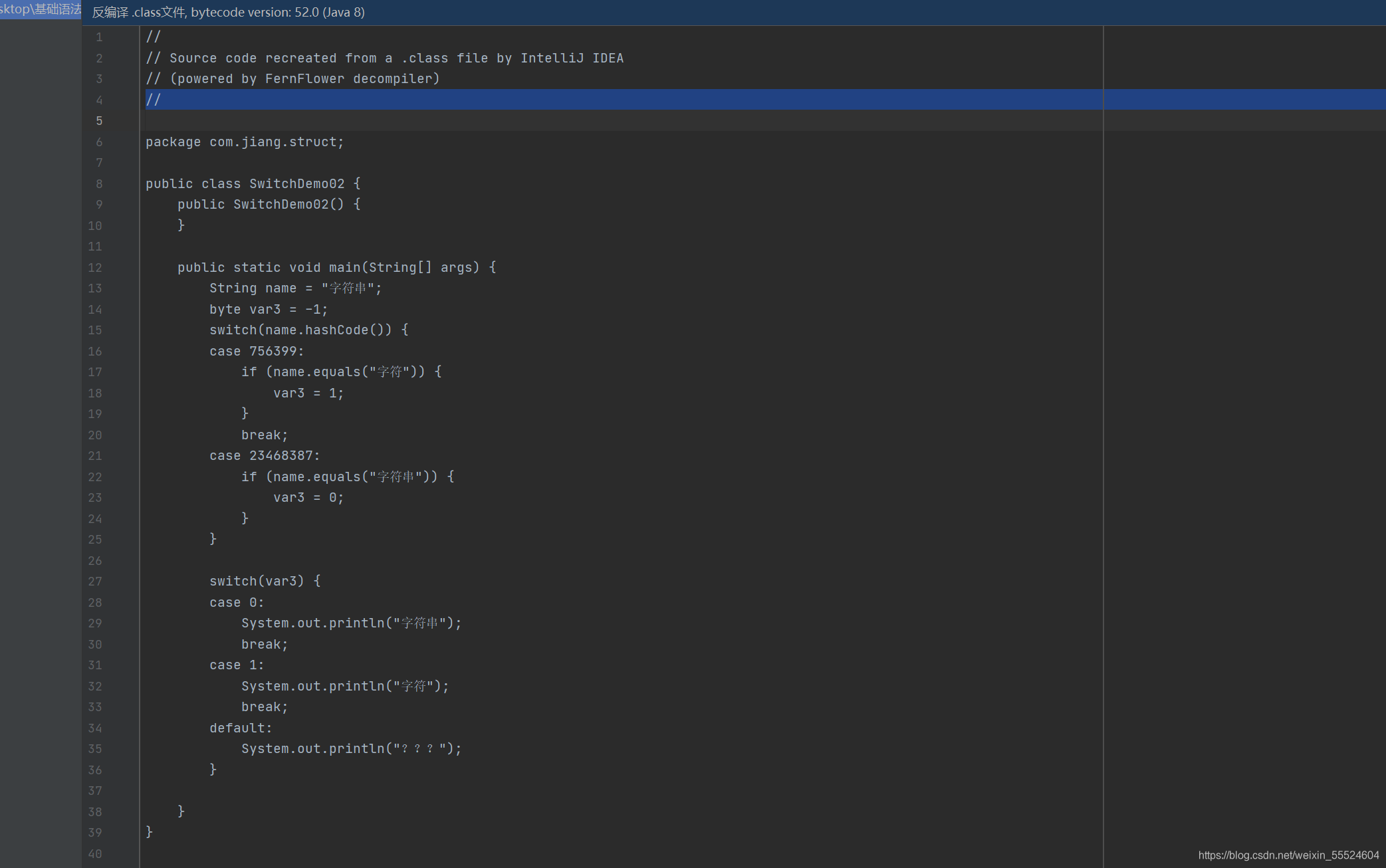Click line number 27 in the gutter
Image resolution: width=1386 pixels, height=868 pixels.
[x=95, y=581]
